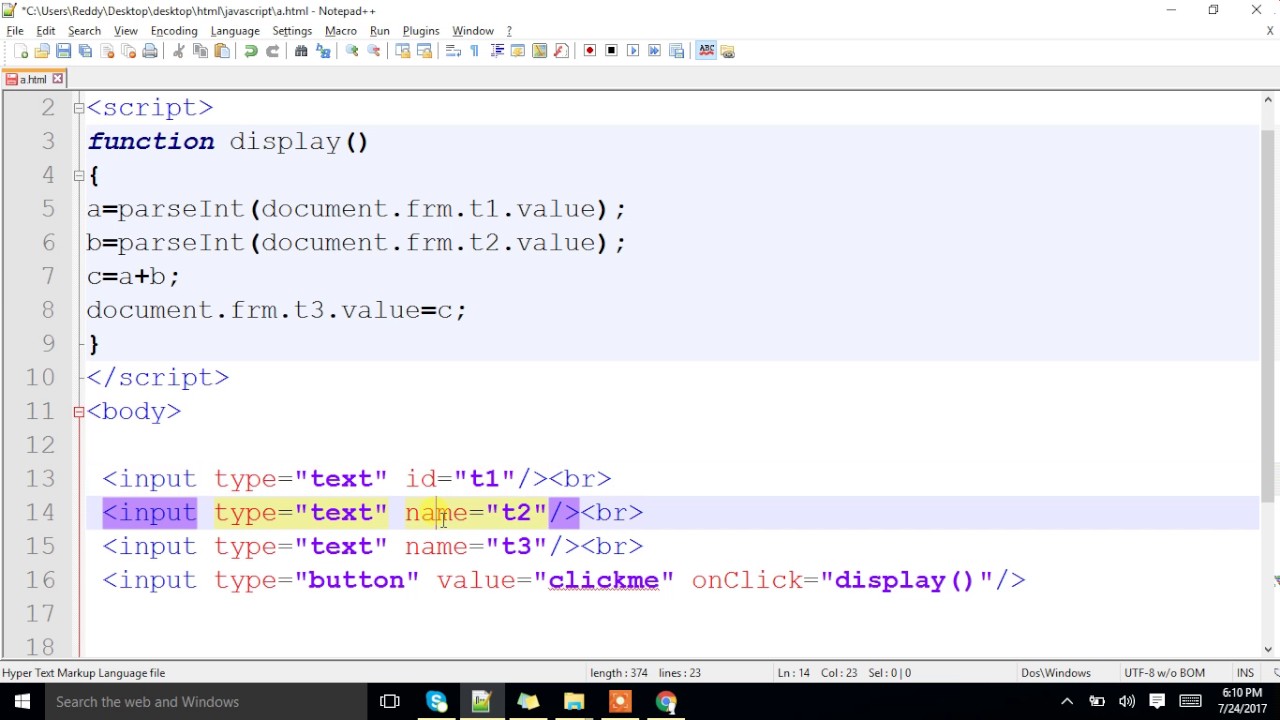Open the Document Map toolbar icon
This screenshot has height=720, width=1280.
539,51
